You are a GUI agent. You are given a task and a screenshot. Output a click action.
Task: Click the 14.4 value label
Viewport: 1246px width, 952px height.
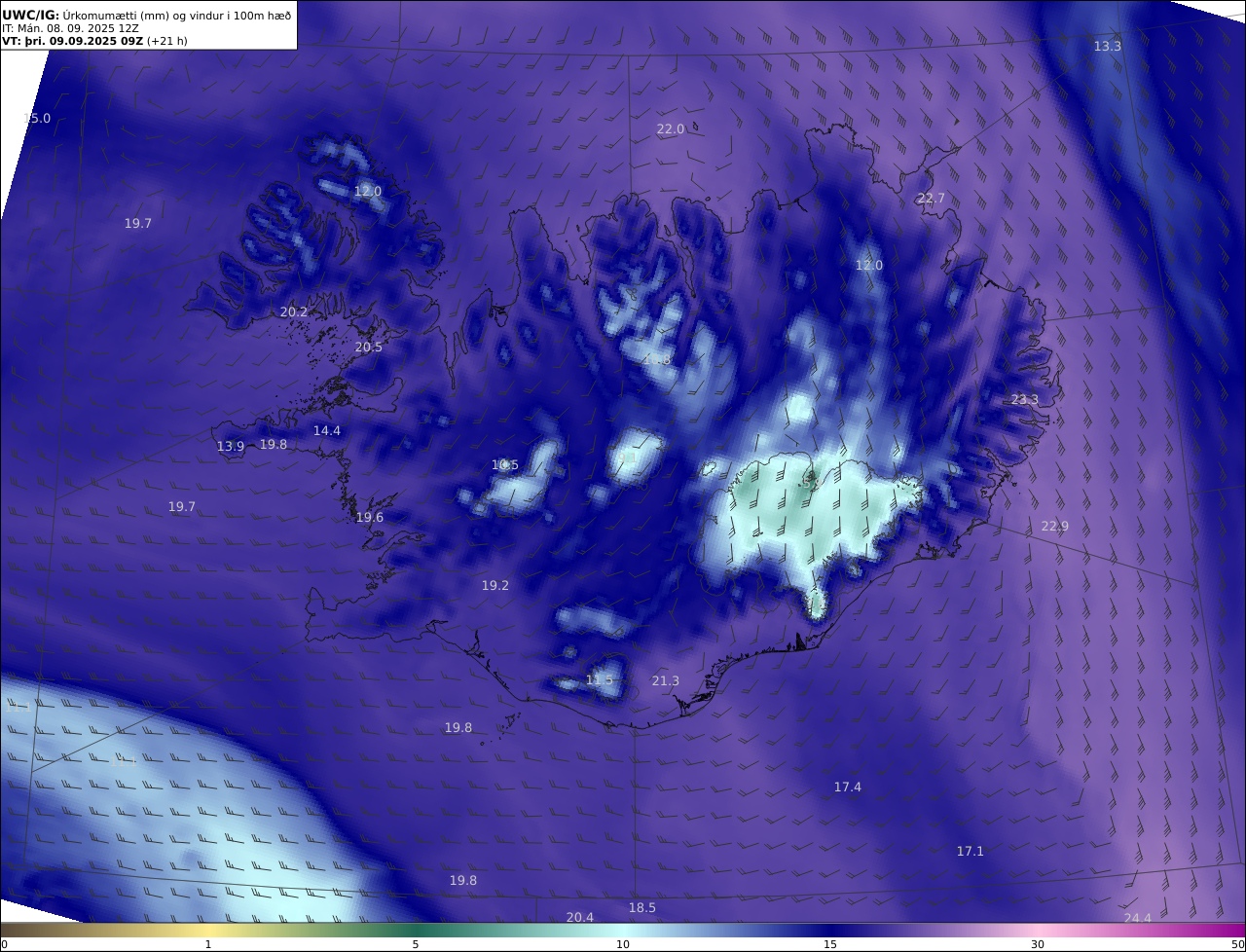[x=327, y=431]
